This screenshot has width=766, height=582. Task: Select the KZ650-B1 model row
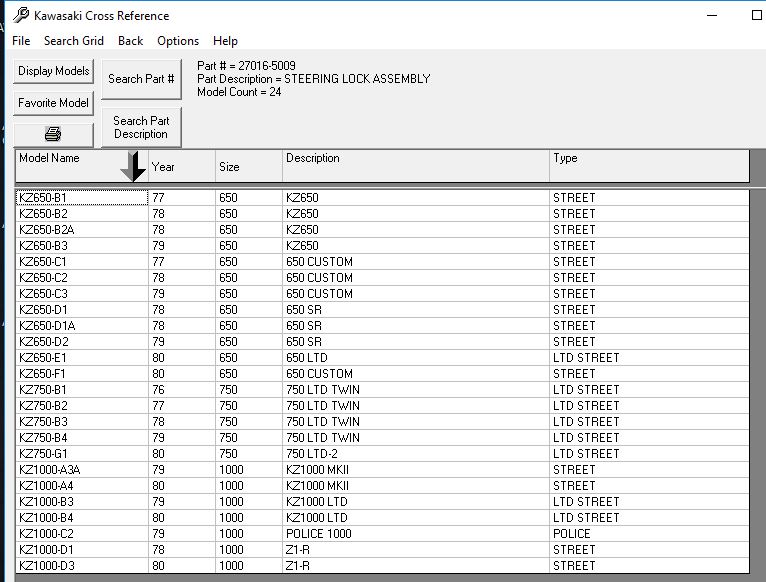(82, 198)
